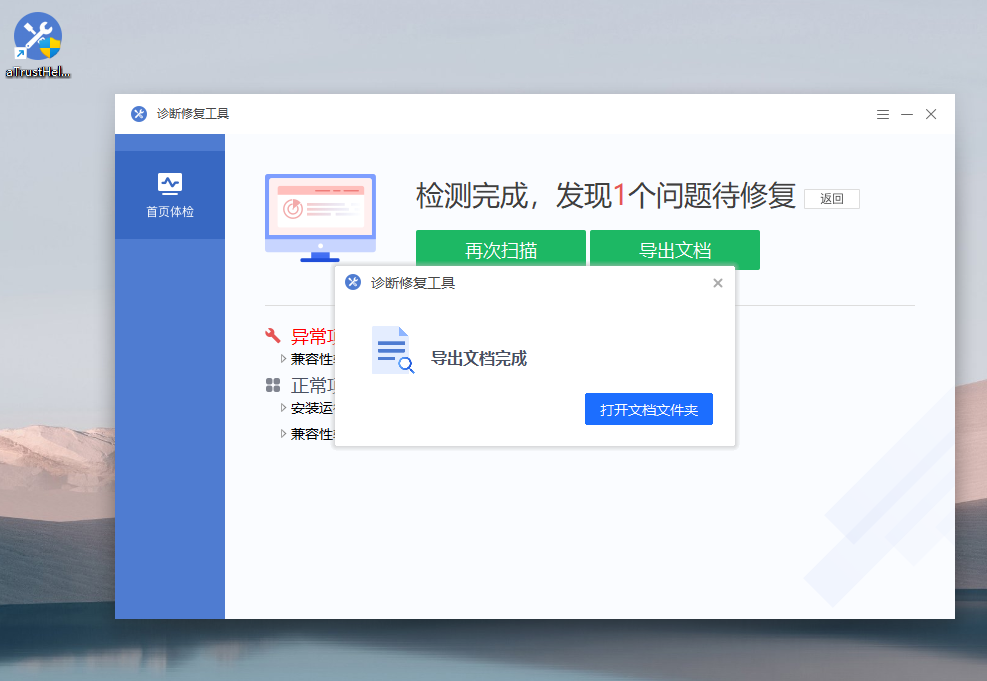Click the grey grid icon beside 正常项
Screen dimensions: 987x681
(273, 385)
